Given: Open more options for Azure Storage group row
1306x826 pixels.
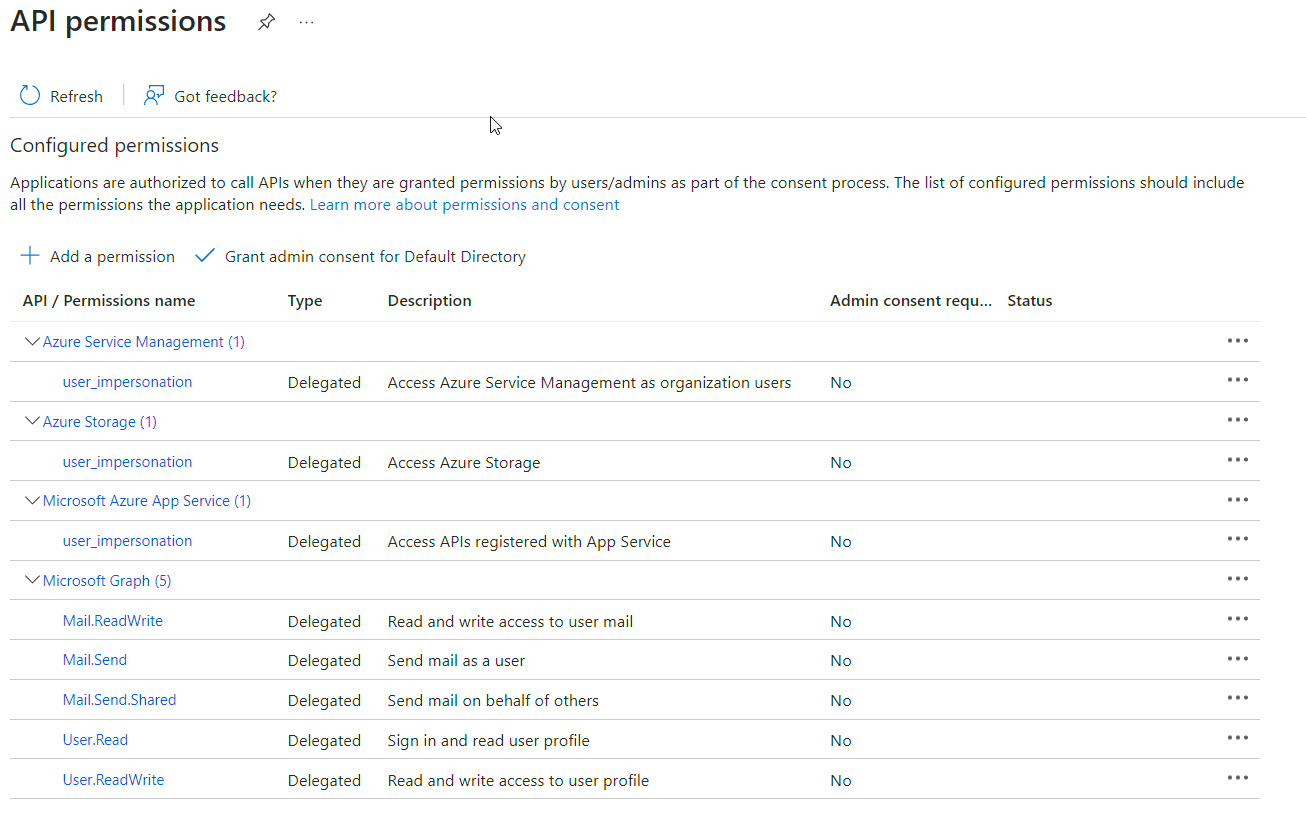Looking at the screenshot, I should coord(1238,420).
